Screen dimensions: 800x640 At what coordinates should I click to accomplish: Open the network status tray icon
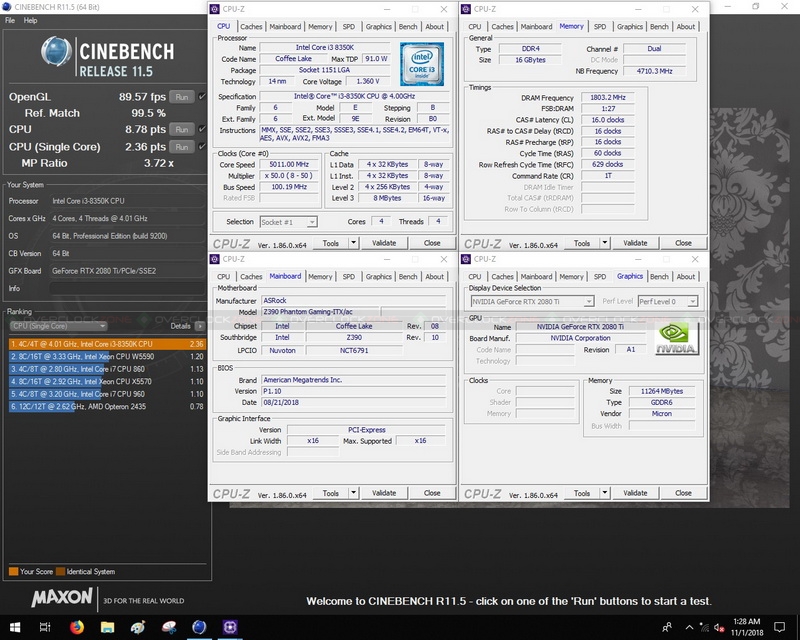click(x=704, y=627)
